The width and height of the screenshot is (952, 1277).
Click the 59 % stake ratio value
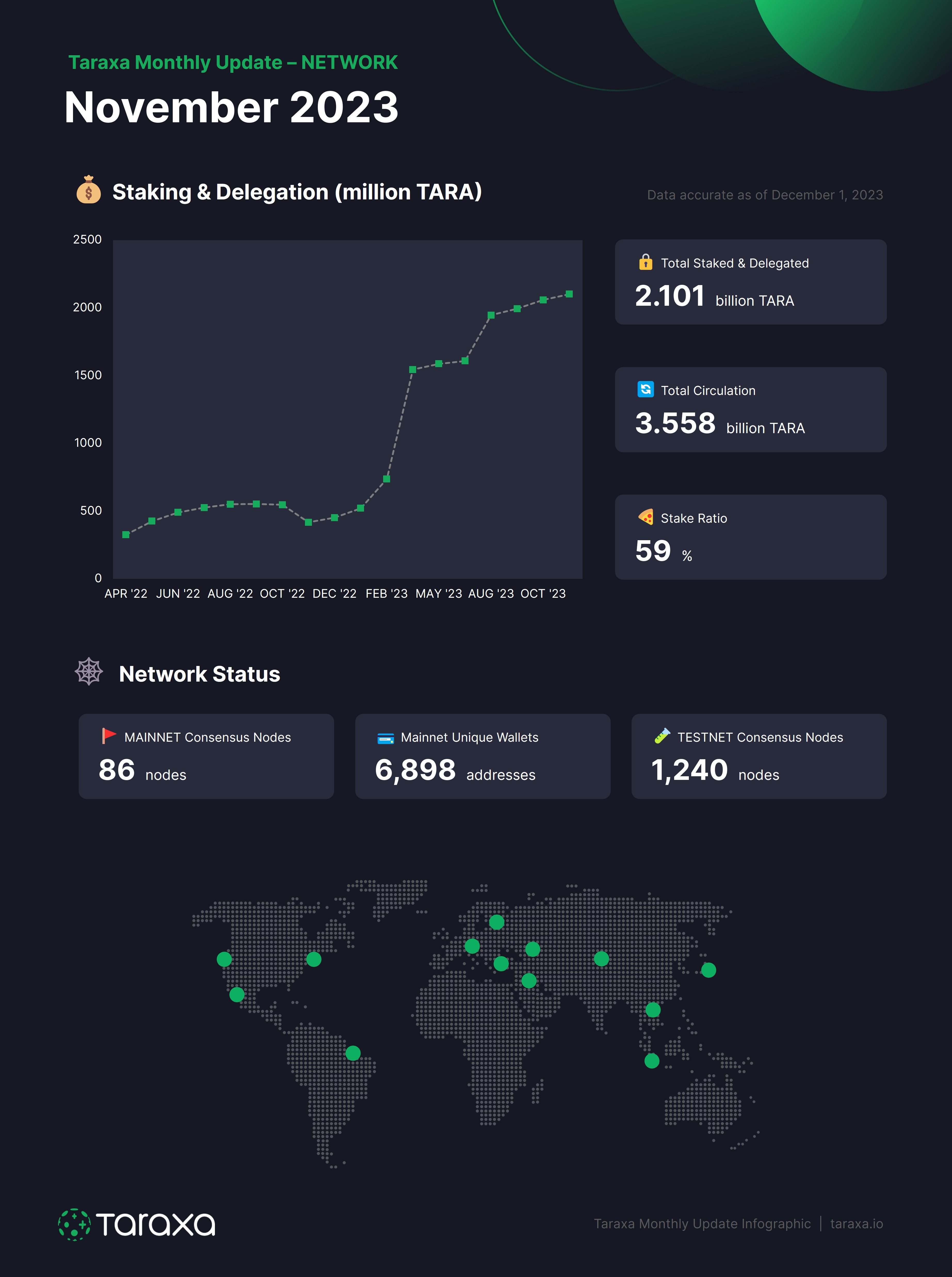[663, 551]
